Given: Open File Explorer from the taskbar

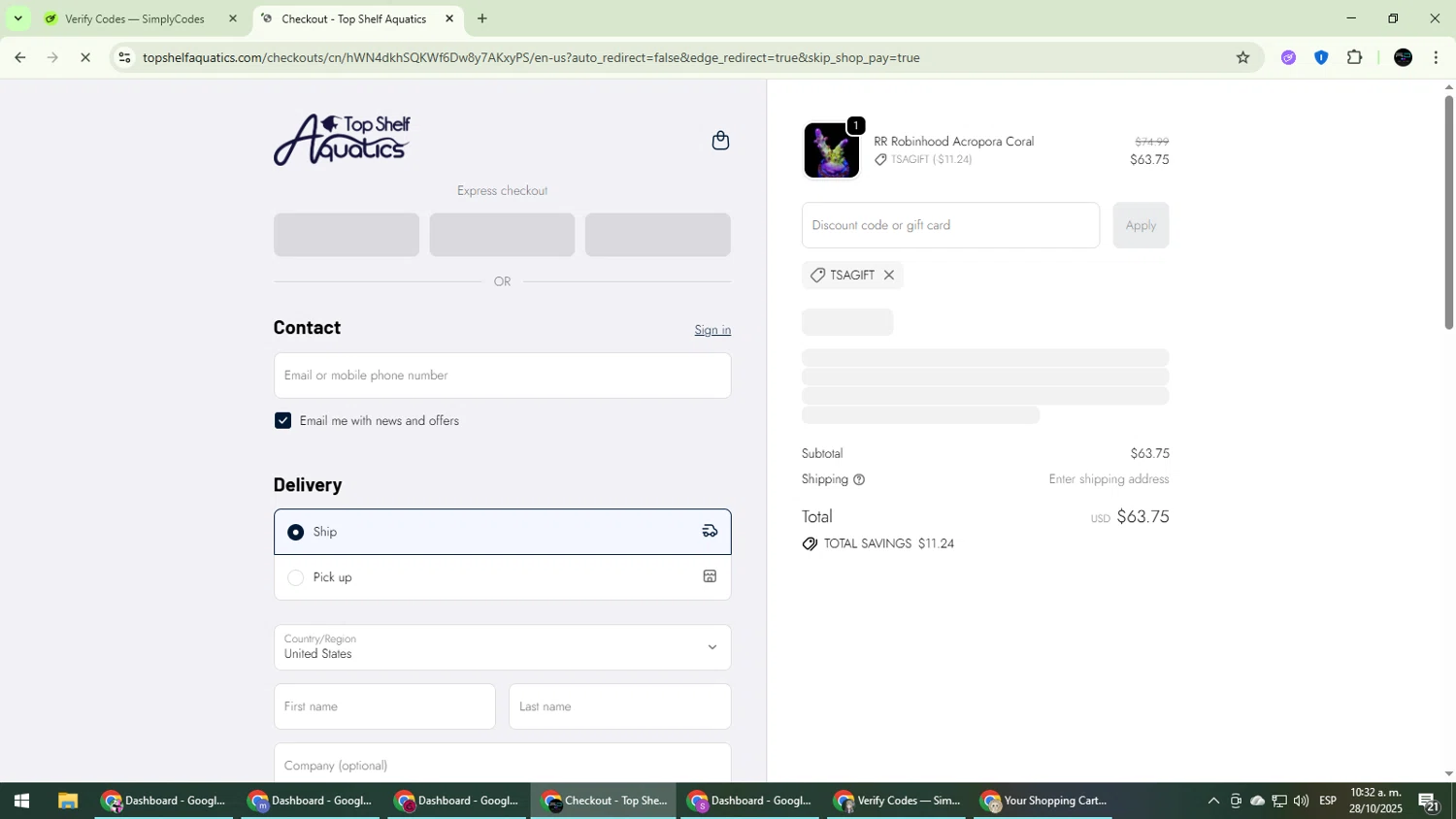Looking at the screenshot, I should (x=67, y=802).
